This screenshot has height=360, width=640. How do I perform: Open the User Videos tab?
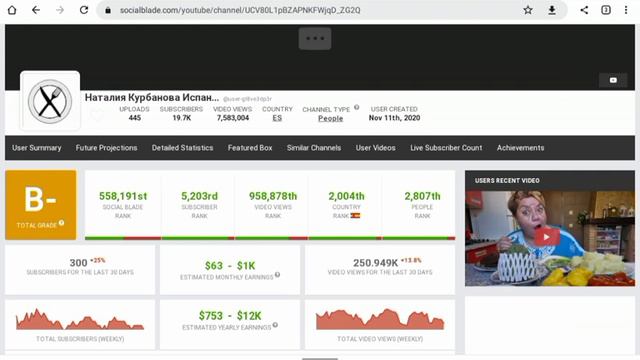pos(376,148)
